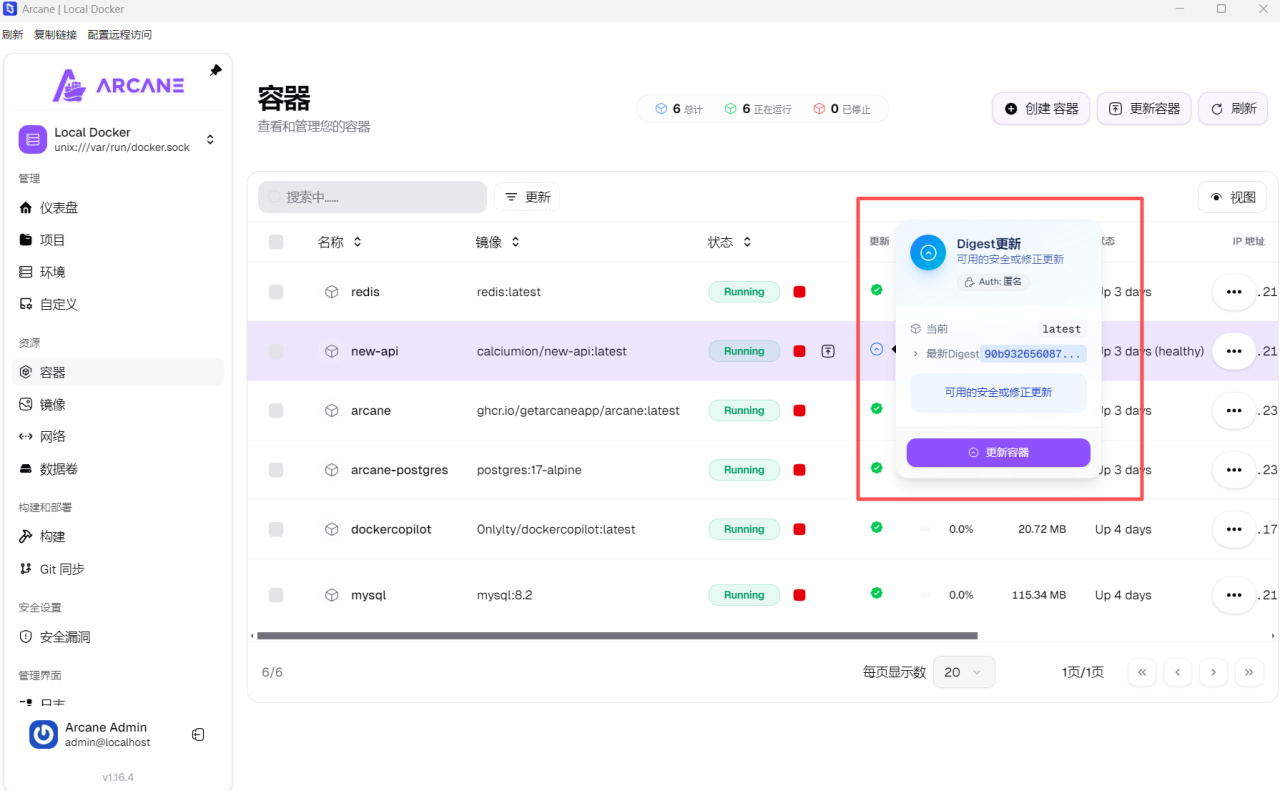Click the 创建容器 button
Screen dimensions: 1280x791
1041,109
